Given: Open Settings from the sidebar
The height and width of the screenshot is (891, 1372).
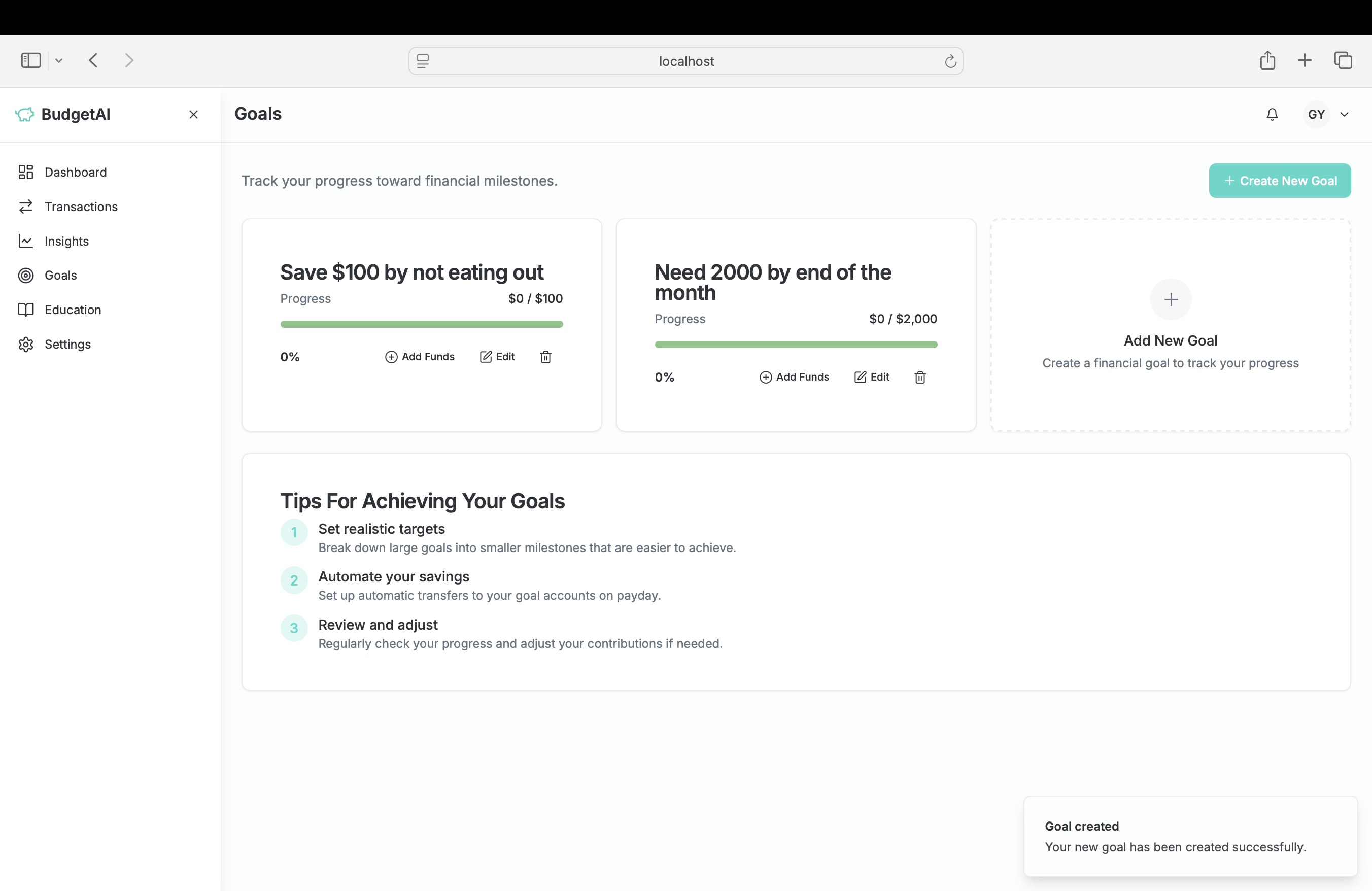Looking at the screenshot, I should tap(67, 344).
